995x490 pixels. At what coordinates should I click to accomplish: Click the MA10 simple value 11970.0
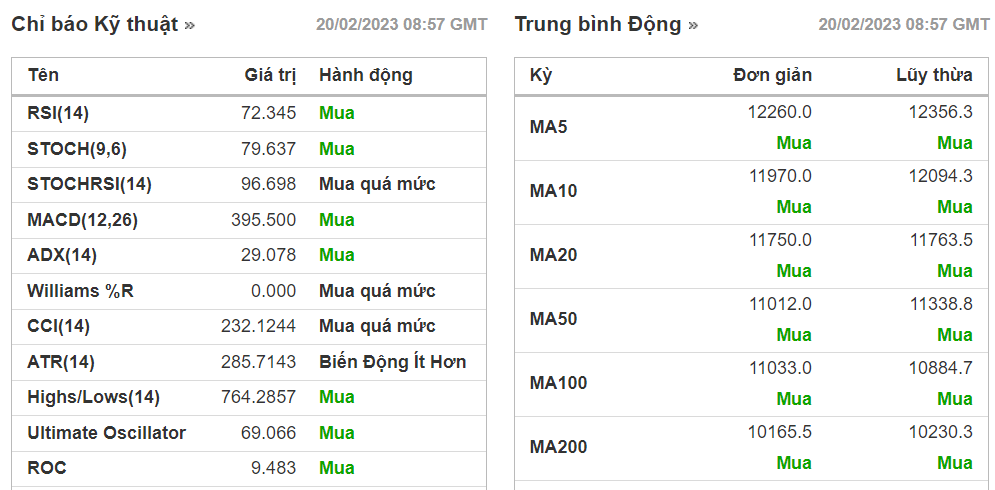tap(780, 176)
